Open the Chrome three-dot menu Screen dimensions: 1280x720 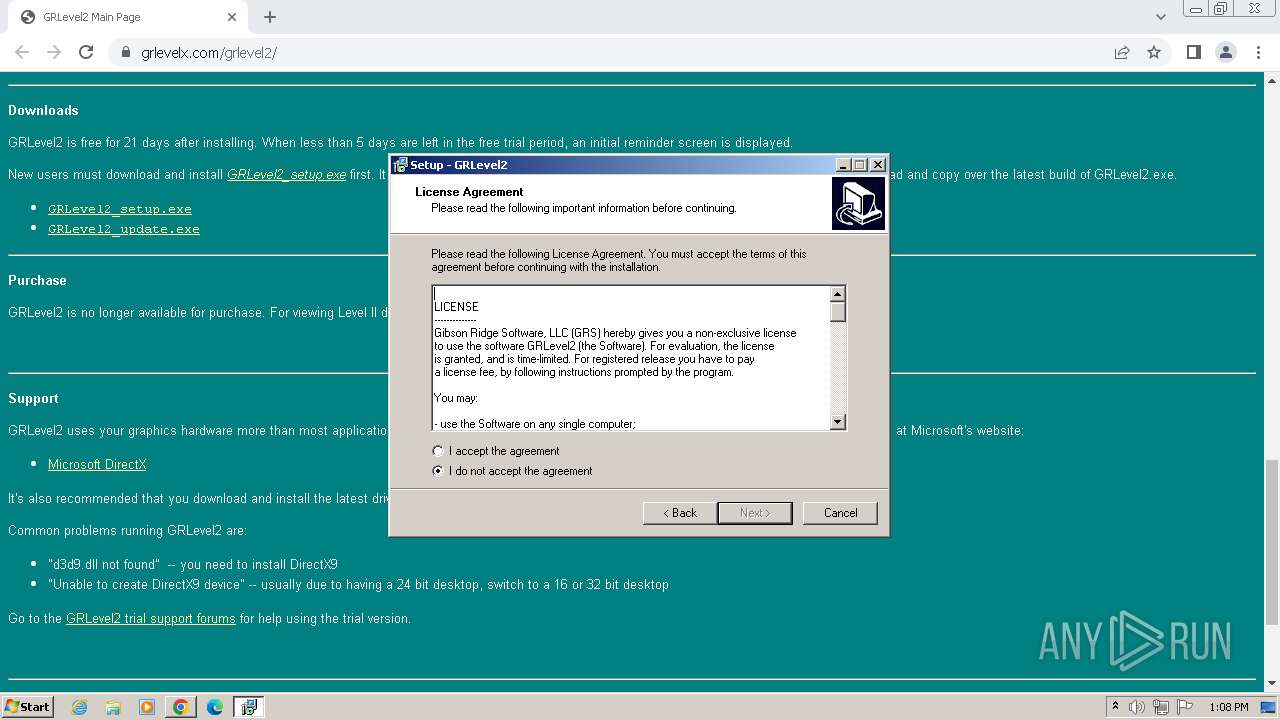pyautogui.click(x=1259, y=52)
